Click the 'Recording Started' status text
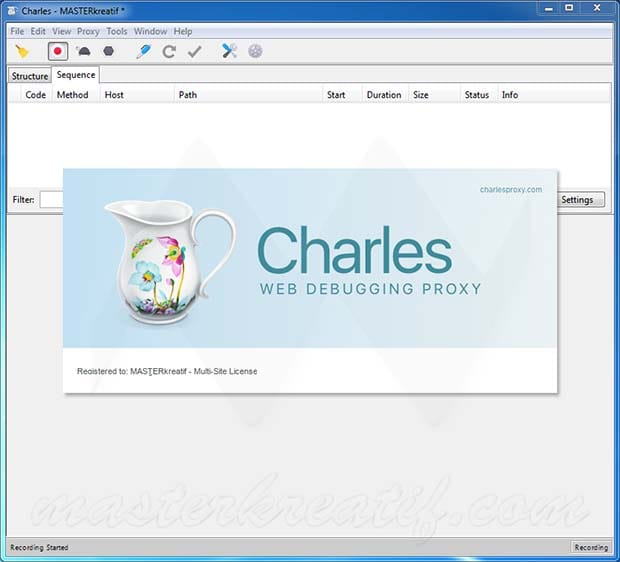Screen dimensions: 620x562 tap(39, 547)
